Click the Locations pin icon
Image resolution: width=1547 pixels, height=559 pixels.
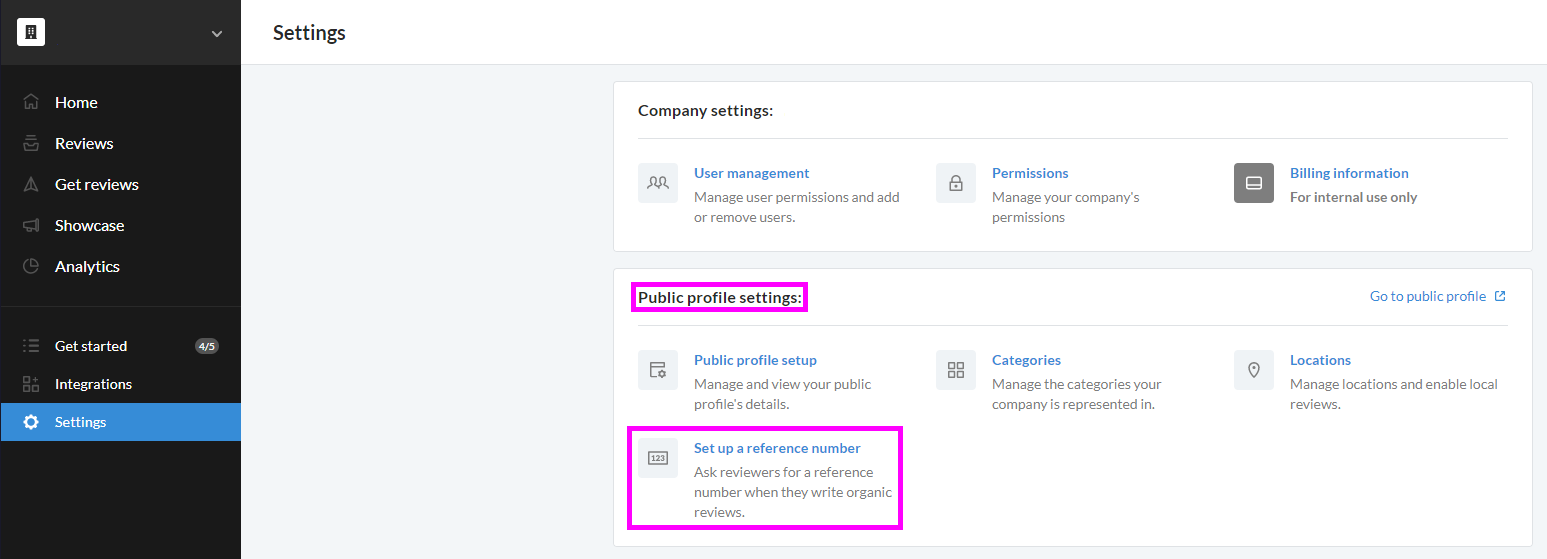(x=1254, y=370)
